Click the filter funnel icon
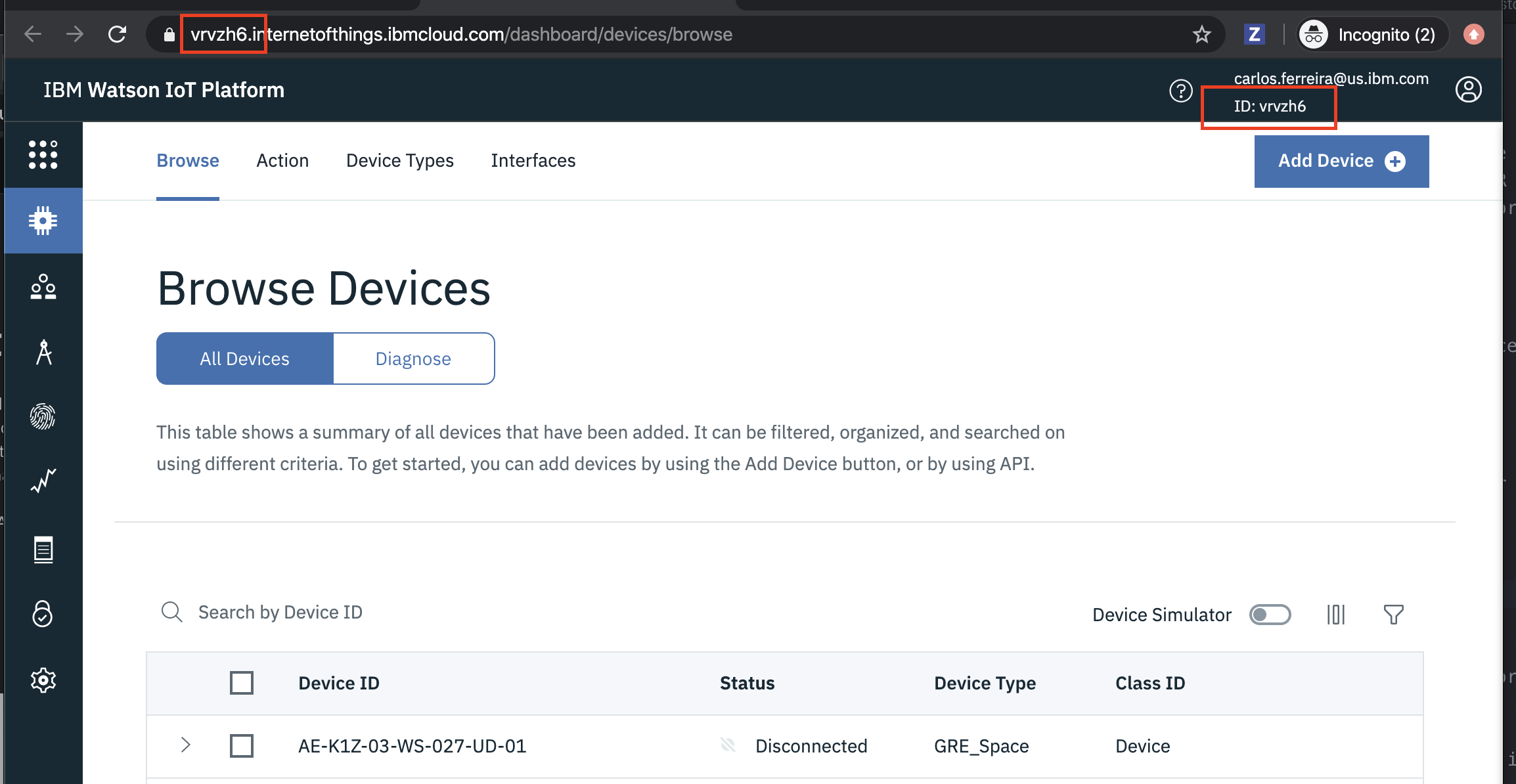Screen dimensions: 1516x784 [x=1394, y=615]
